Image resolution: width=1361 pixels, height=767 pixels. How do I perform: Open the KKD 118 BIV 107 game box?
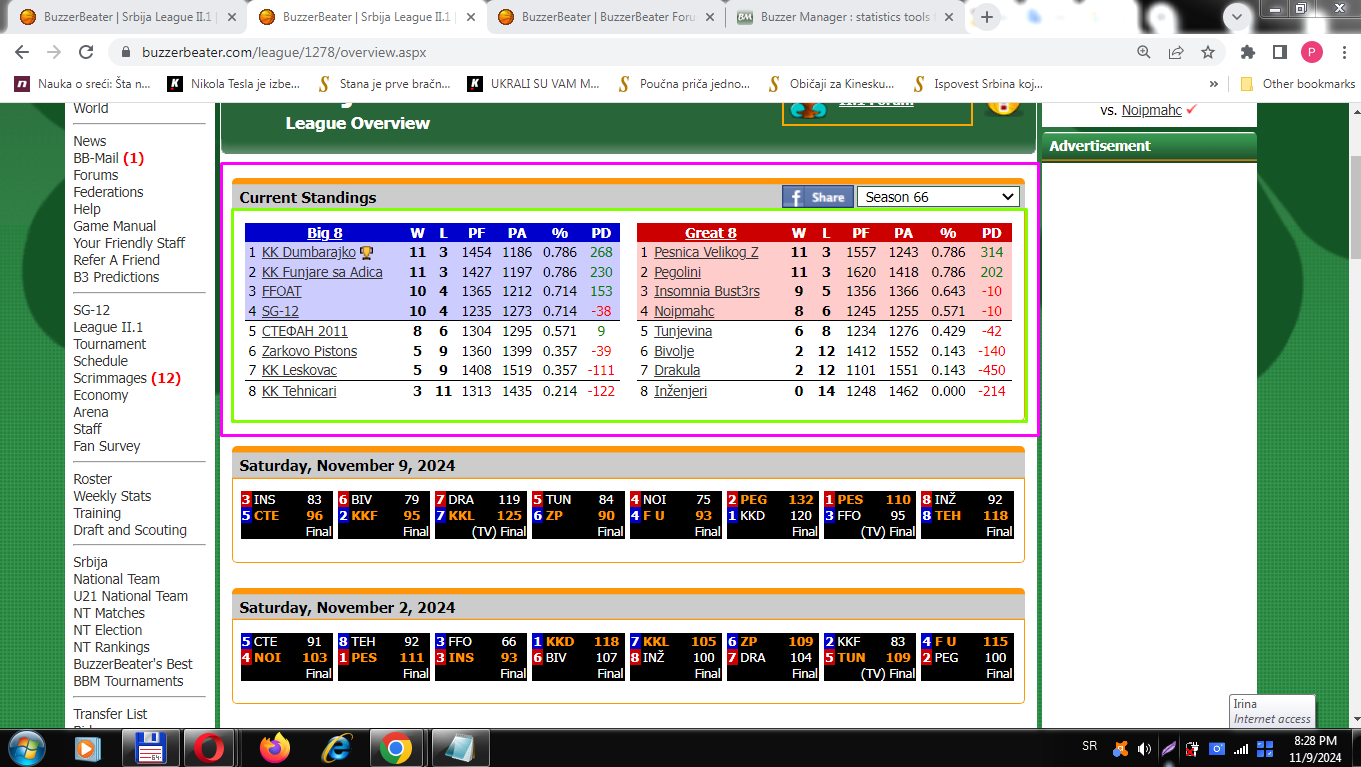pyautogui.click(x=577, y=657)
